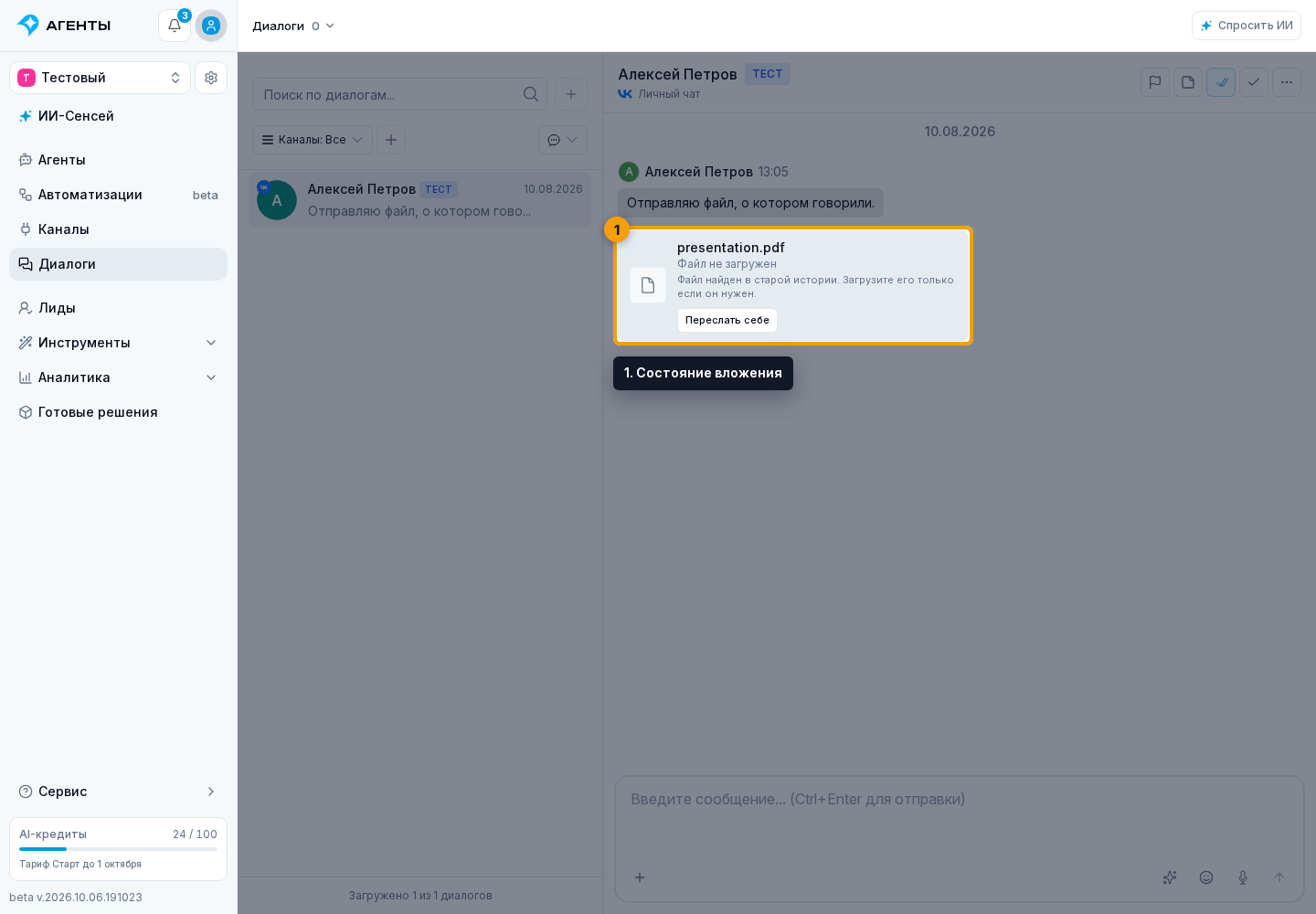
Task: Create new dialog with plus button
Action: coord(571,94)
